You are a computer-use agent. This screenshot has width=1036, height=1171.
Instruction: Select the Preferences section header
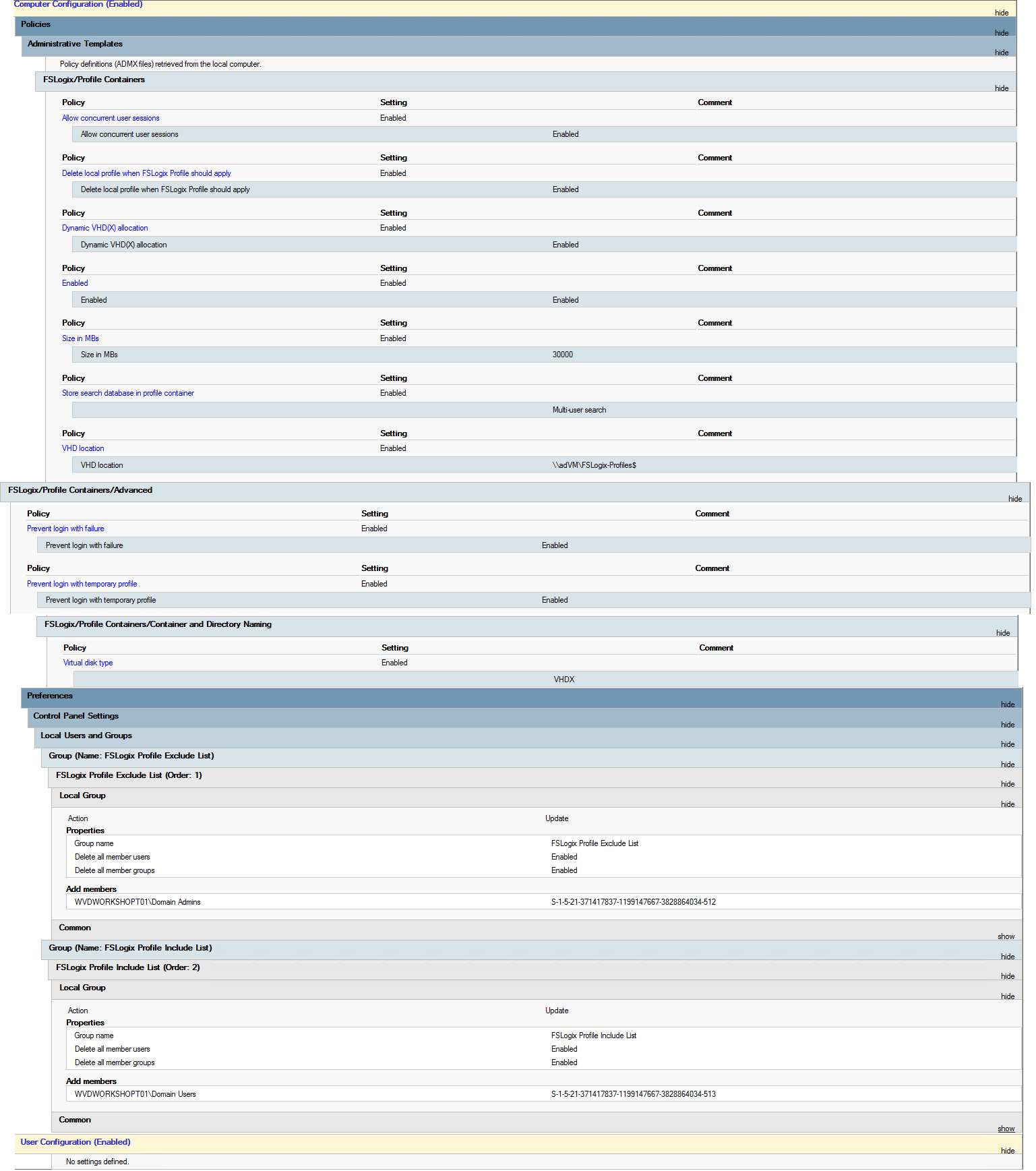pos(50,696)
